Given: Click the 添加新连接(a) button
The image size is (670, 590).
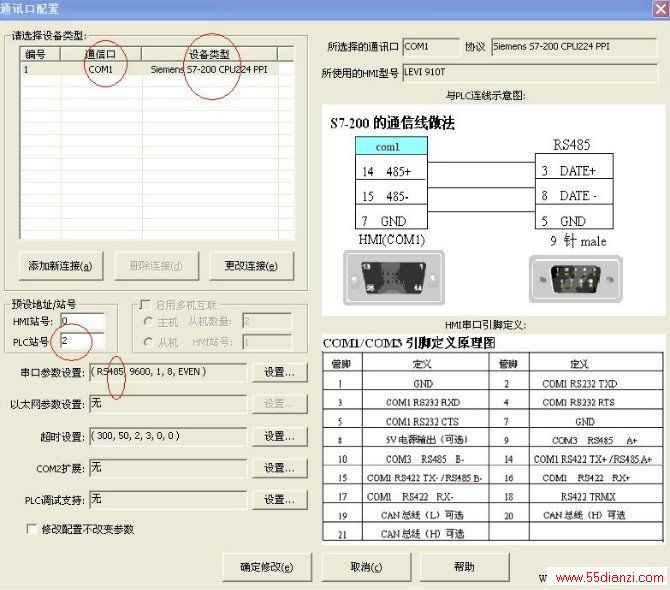Looking at the screenshot, I should tap(61, 266).
